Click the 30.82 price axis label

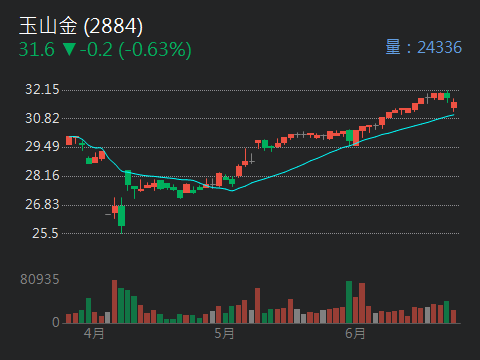point(42,118)
